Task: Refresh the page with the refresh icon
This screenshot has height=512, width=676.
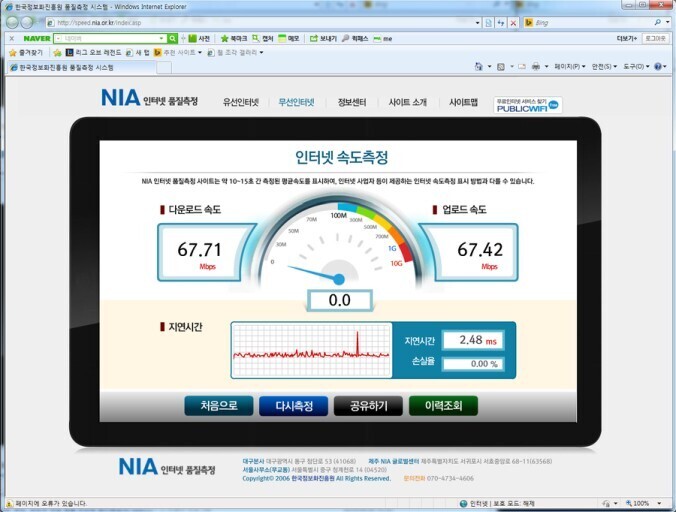Action: [x=501, y=23]
